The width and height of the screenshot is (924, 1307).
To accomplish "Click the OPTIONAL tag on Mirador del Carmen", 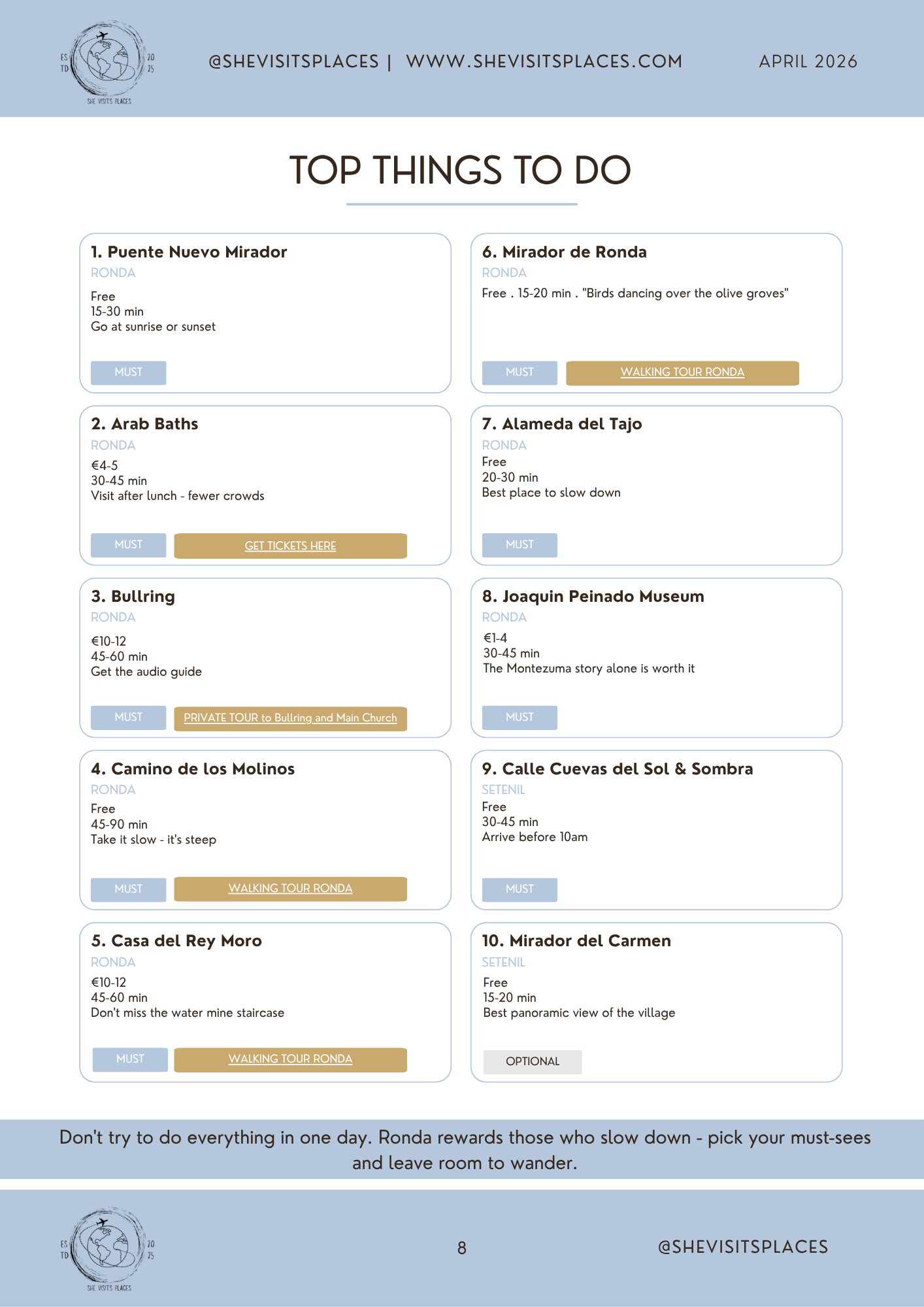I will click(x=533, y=1062).
